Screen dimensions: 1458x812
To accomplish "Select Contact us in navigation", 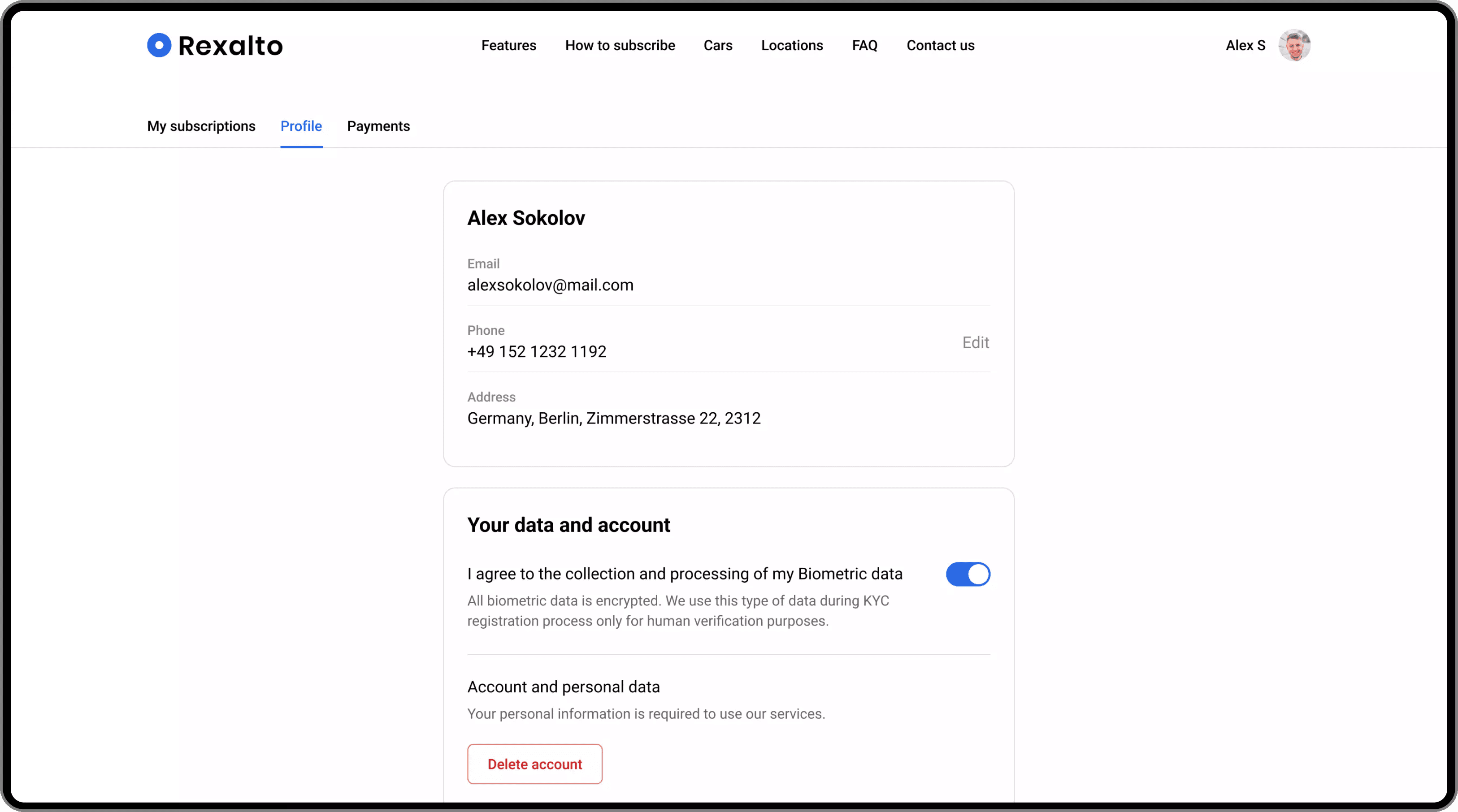I will pos(940,45).
